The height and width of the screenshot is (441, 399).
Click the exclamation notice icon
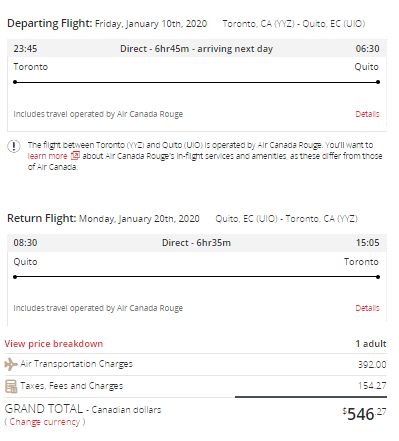point(14,146)
